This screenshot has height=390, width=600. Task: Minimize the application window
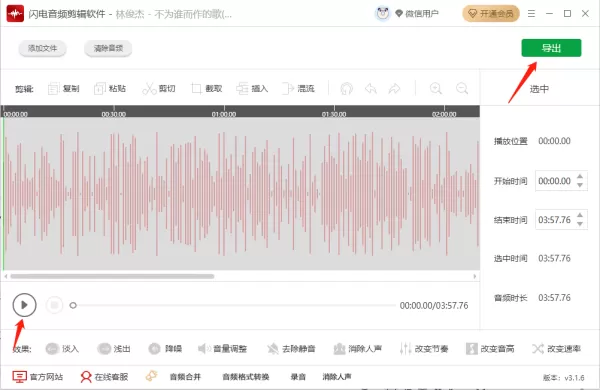coord(549,14)
